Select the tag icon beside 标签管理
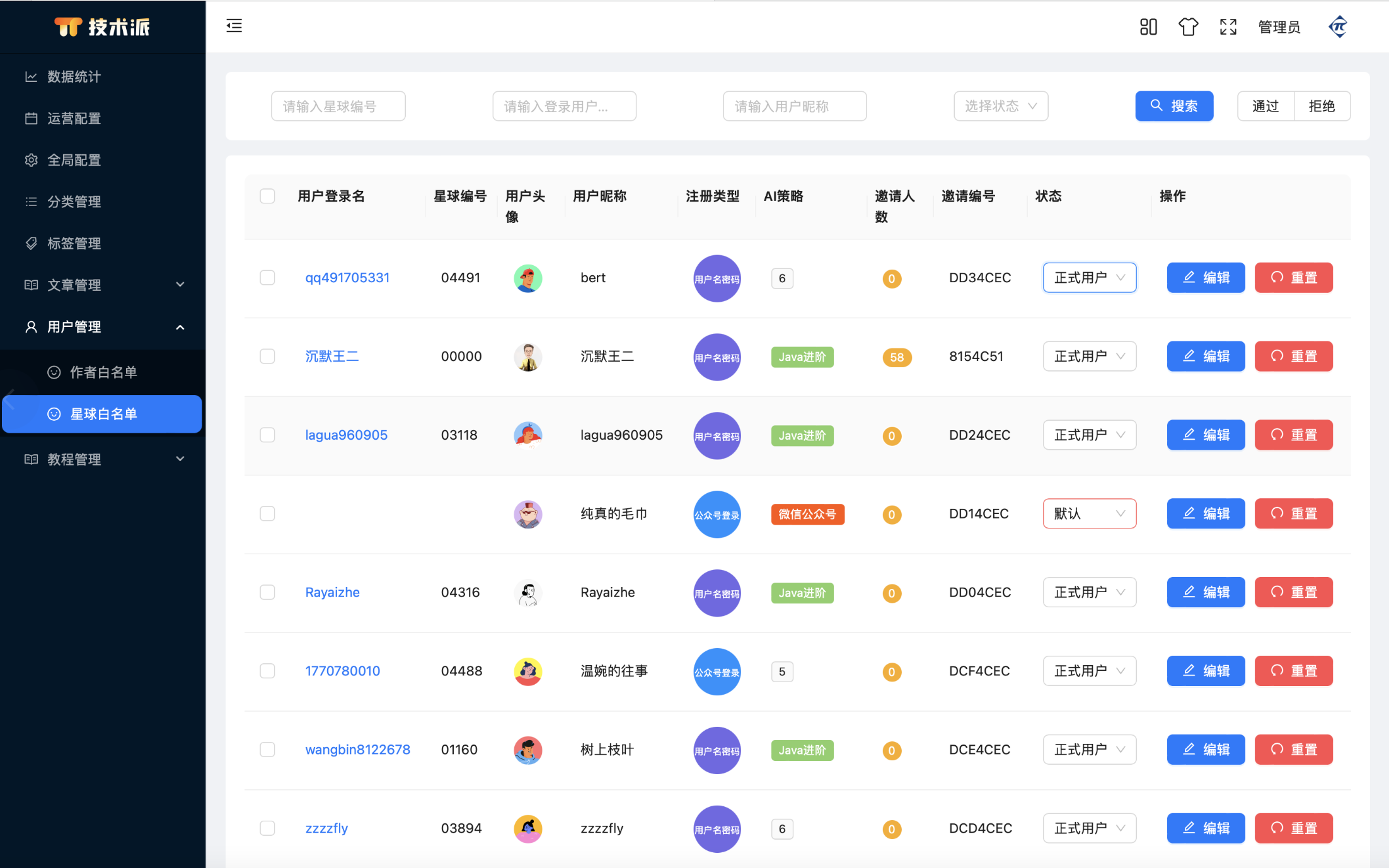This screenshot has width=1389, height=868. coord(31,243)
